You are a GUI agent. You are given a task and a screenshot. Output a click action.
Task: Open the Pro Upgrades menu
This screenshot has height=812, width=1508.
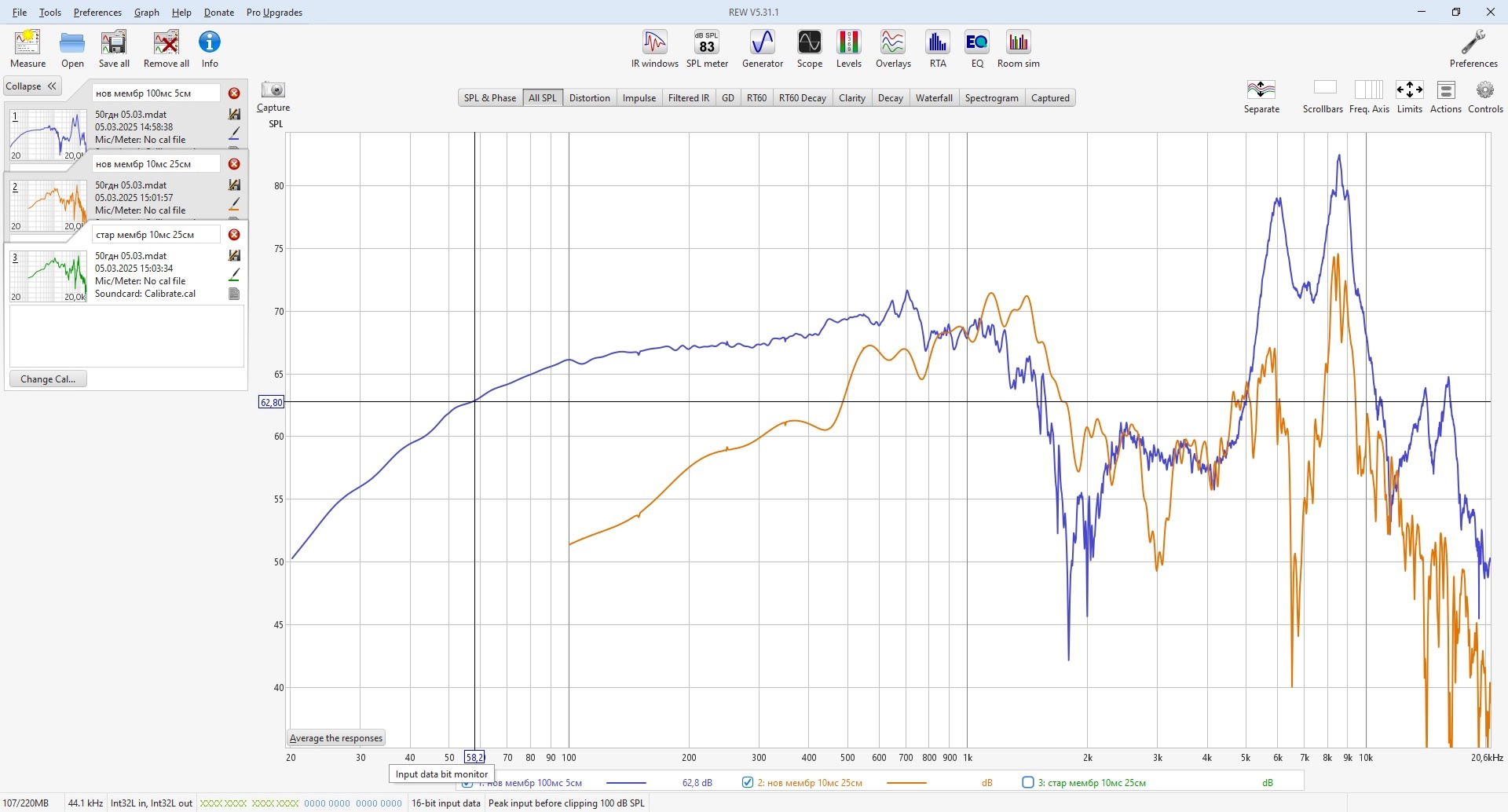point(274,13)
